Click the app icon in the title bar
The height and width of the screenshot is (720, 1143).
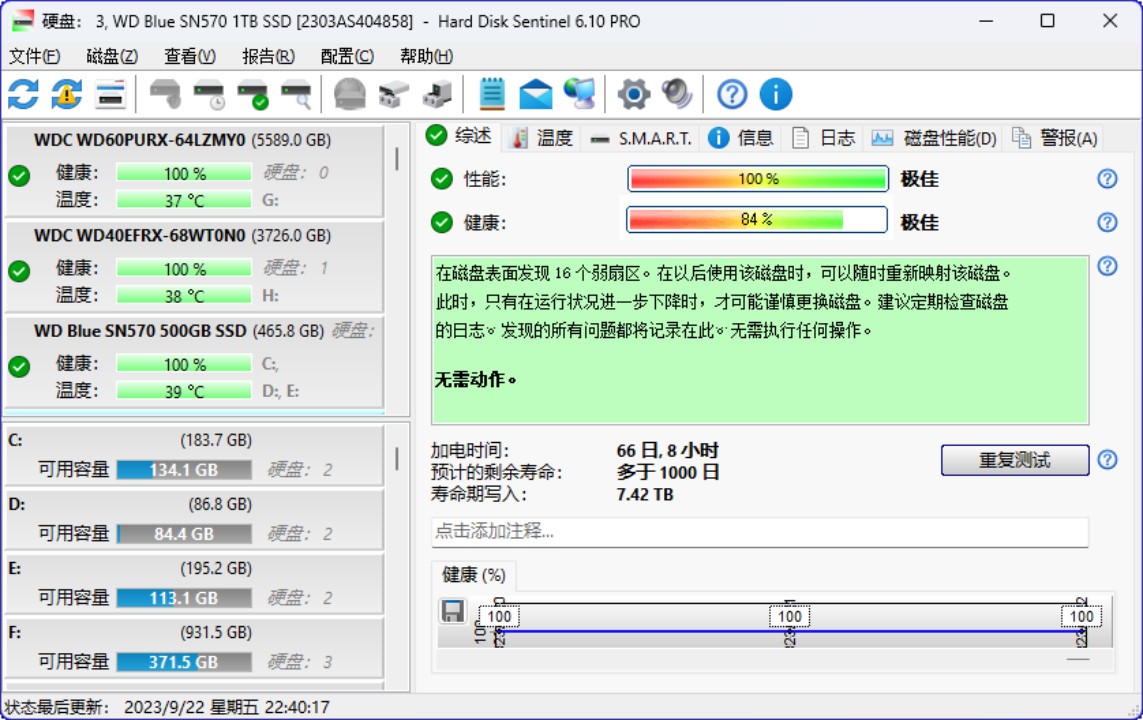(23, 21)
